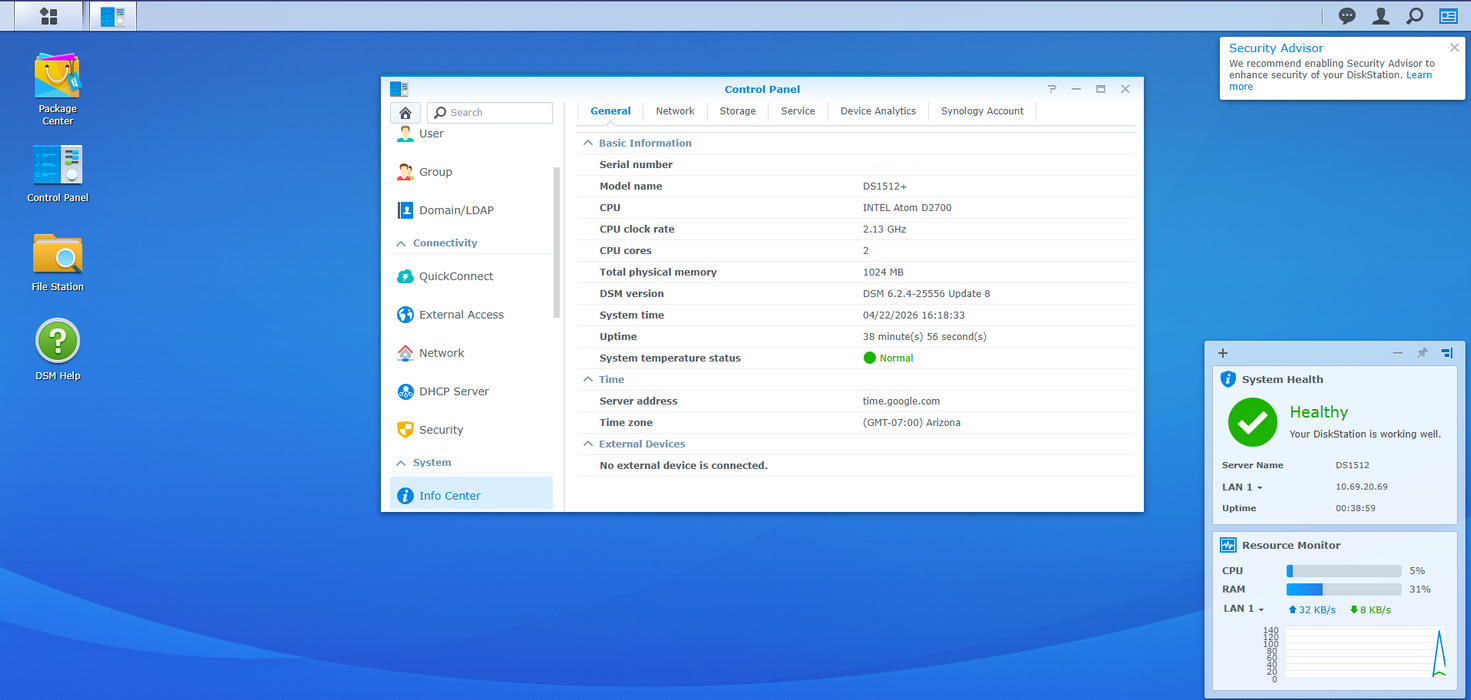Switch to the Service tab

(798, 111)
